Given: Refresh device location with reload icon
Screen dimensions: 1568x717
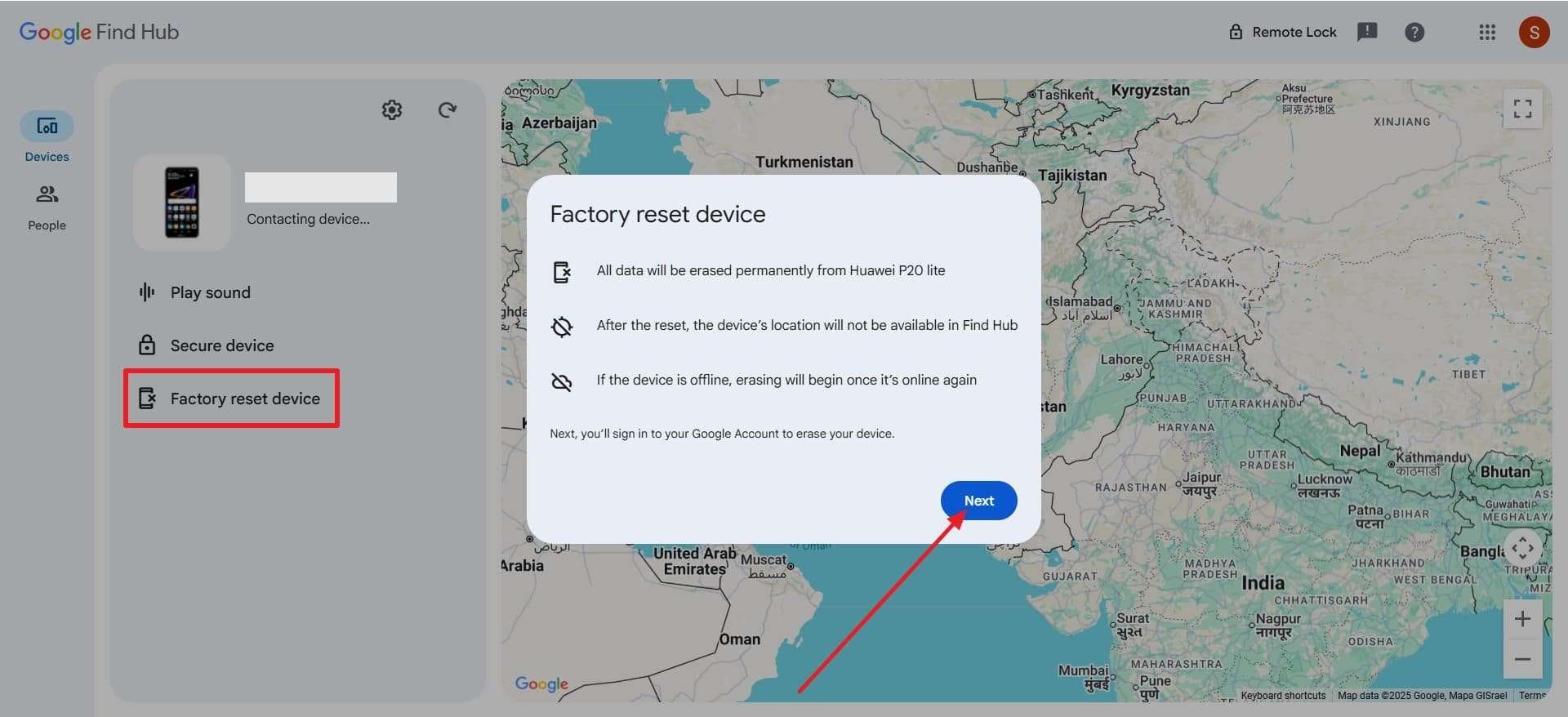Looking at the screenshot, I should [x=447, y=109].
